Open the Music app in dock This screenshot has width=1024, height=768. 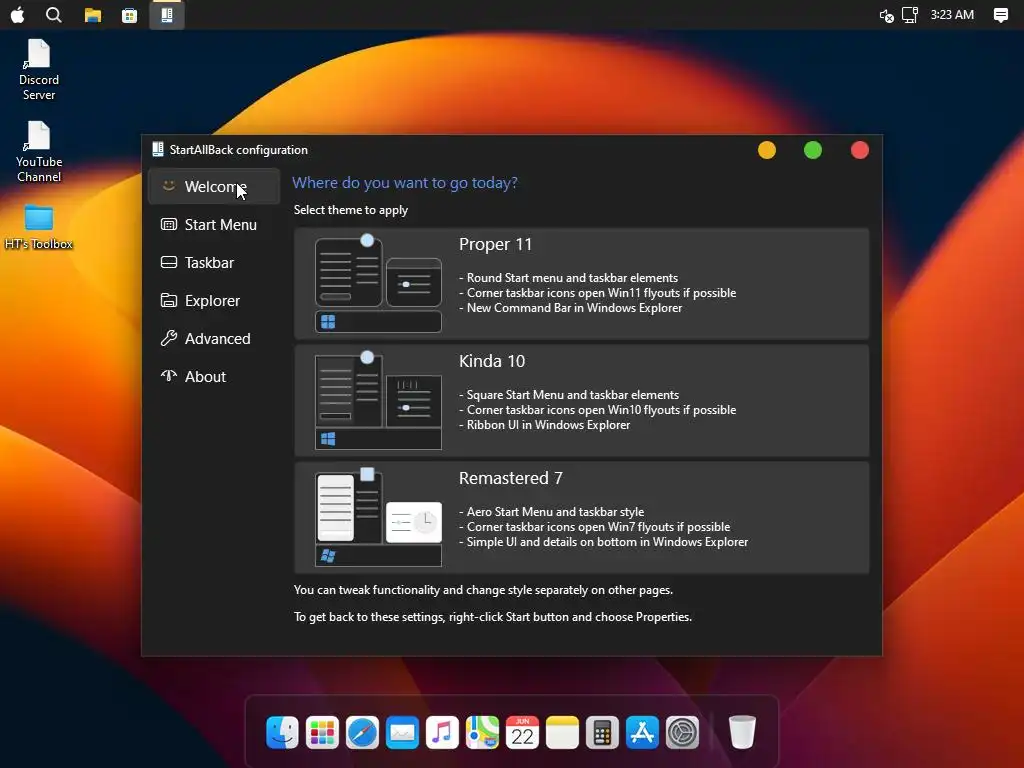(x=442, y=732)
